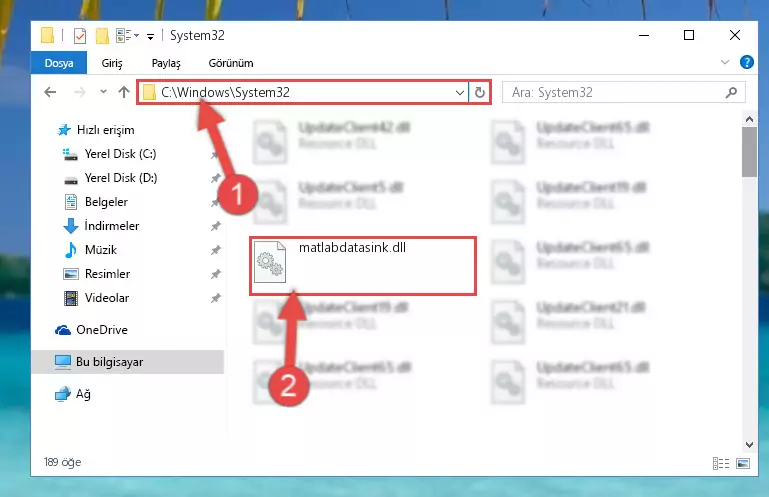
Task: Click the scrollbar down arrow
Action: [749, 445]
